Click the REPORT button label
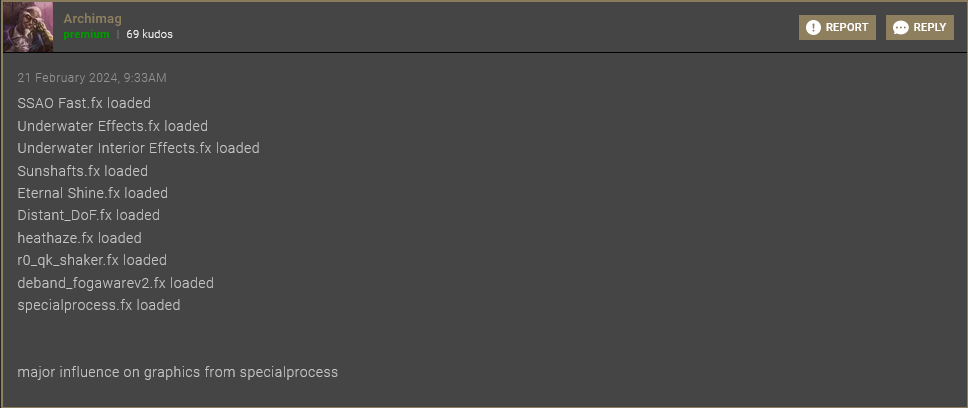The image size is (968, 408). [847, 27]
